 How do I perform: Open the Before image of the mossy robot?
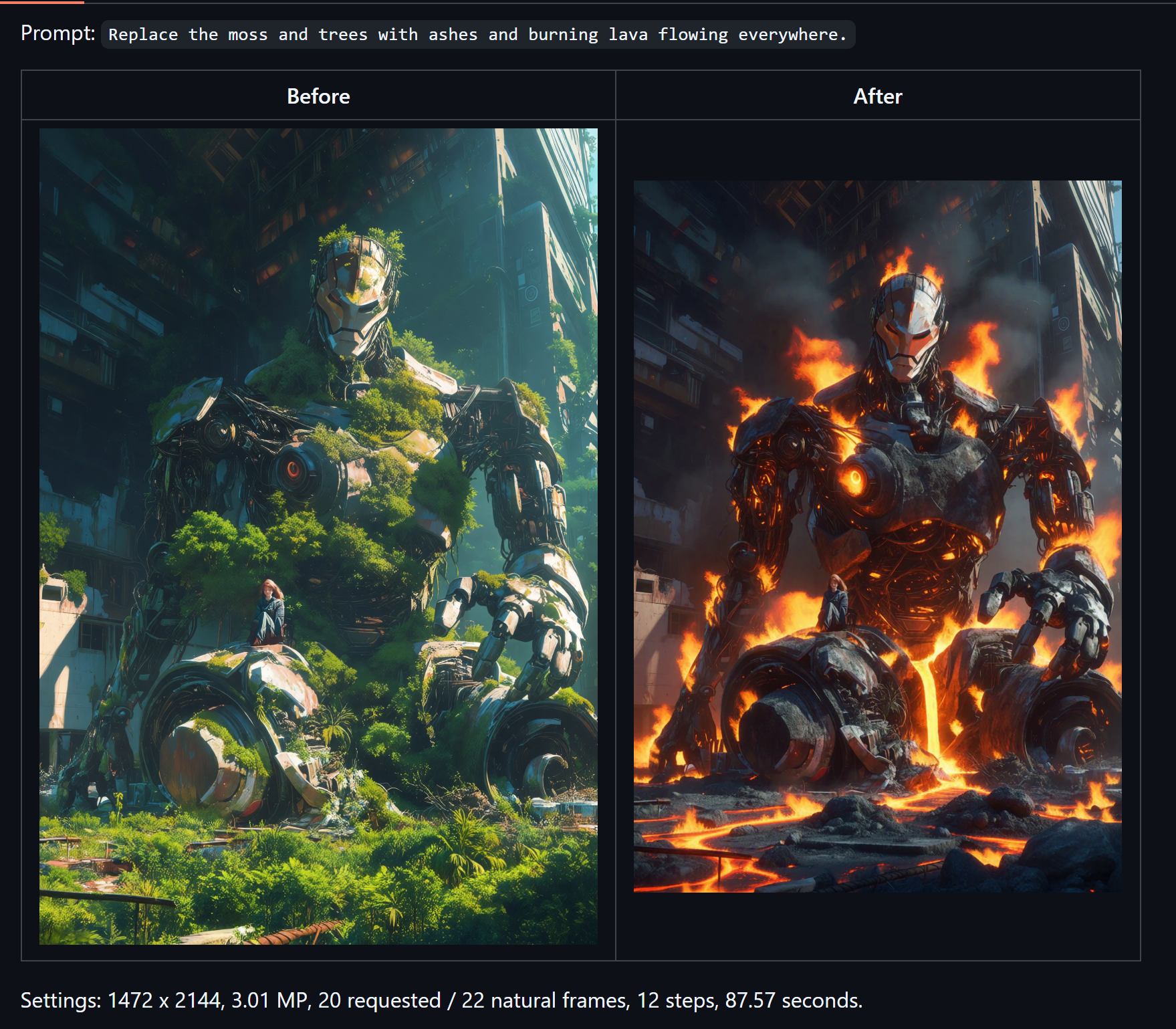(318, 536)
